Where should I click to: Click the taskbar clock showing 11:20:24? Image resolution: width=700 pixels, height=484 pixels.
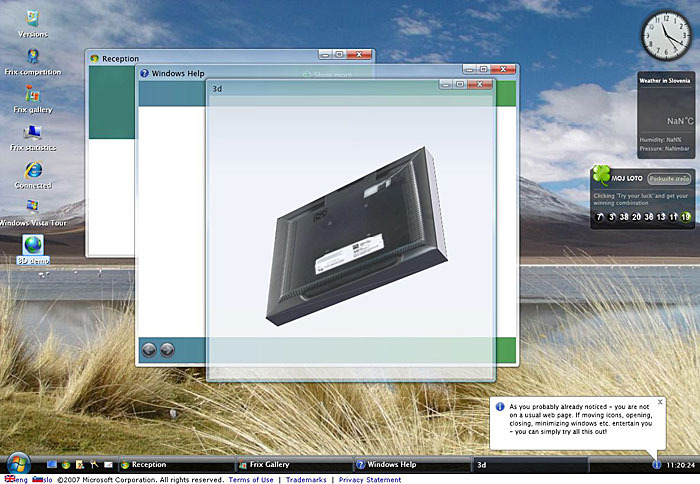click(680, 465)
